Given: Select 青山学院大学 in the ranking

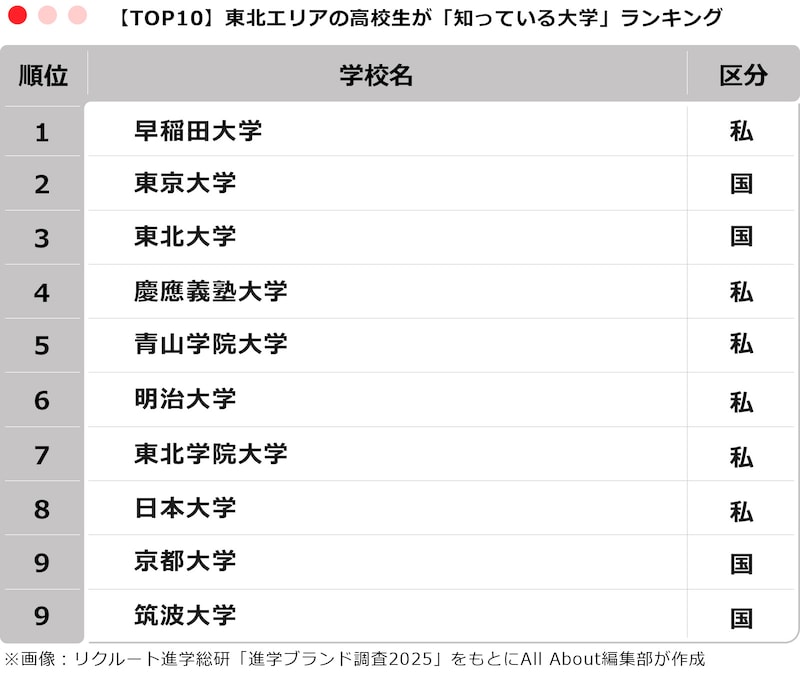Looking at the screenshot, I should point(211,345).
